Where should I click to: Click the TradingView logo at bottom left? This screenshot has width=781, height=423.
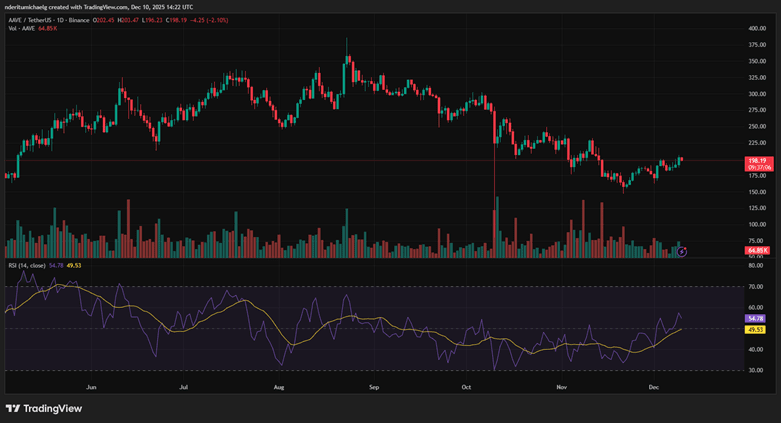tap(44, 409)
